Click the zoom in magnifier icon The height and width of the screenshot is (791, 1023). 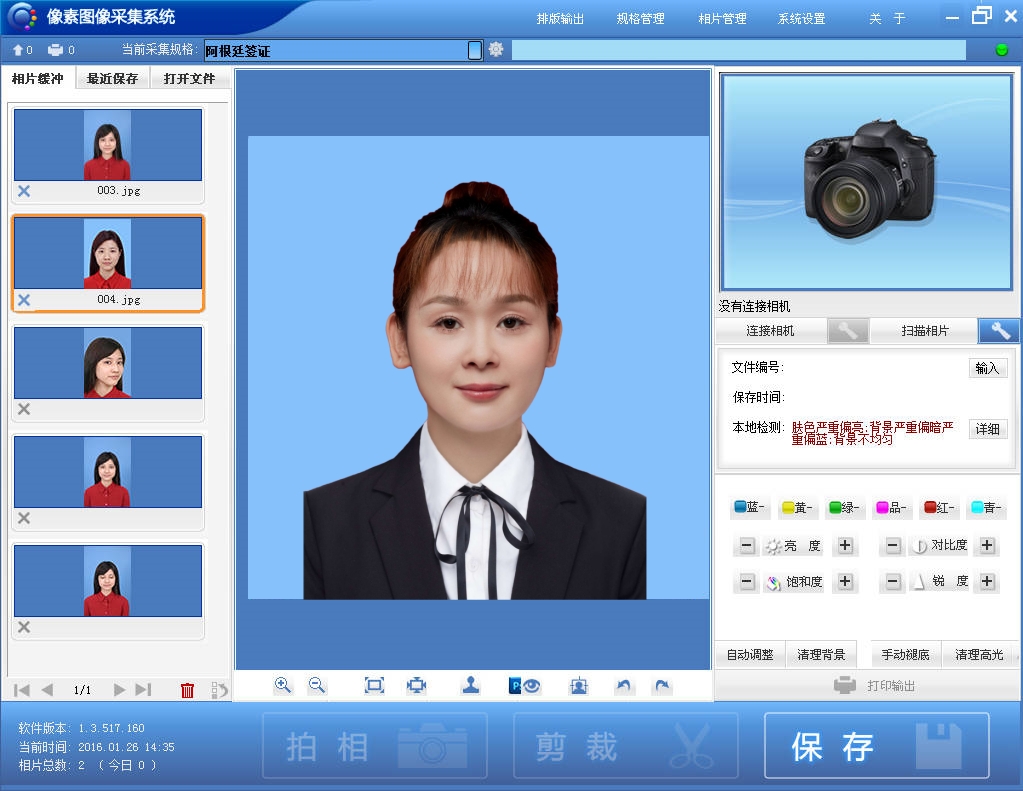[283, 685]
